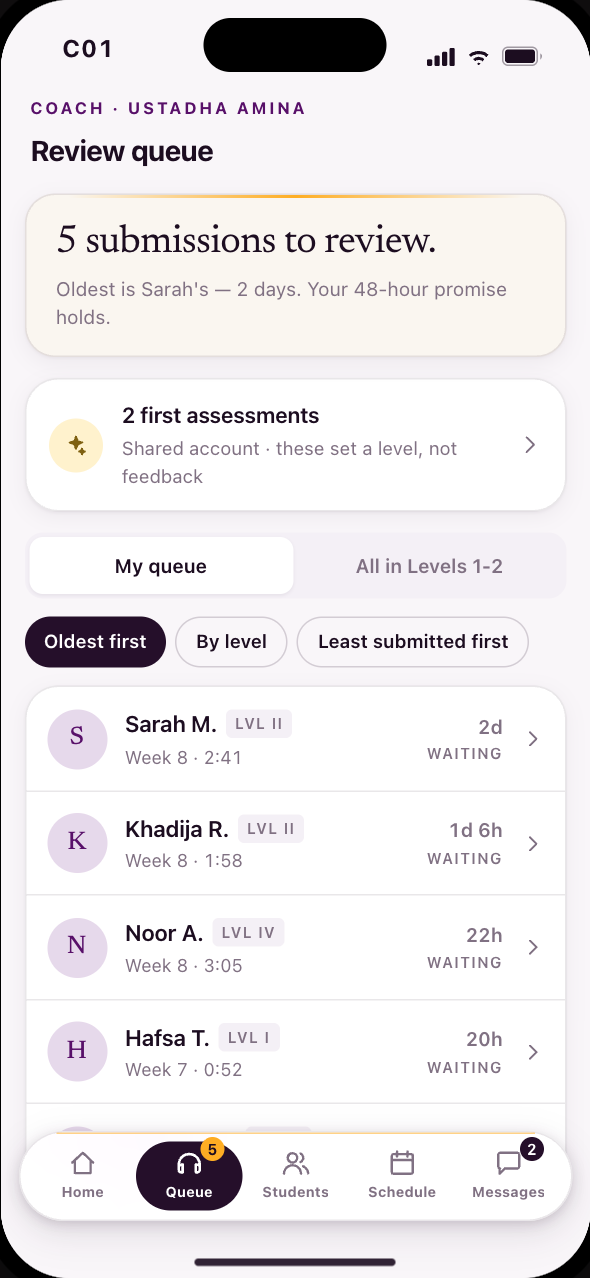
Task: Tap the 5 submissions to review banner
Action: tap(296, 275)
